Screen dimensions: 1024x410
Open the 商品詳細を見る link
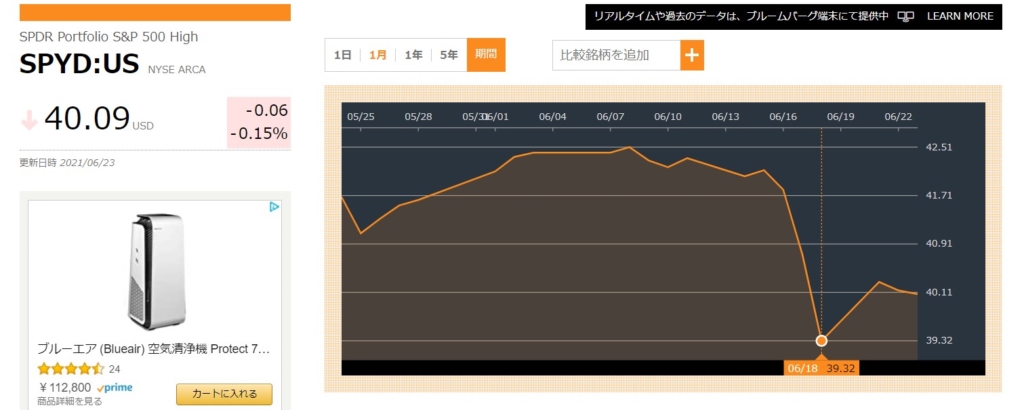click(x=69, y=401)
